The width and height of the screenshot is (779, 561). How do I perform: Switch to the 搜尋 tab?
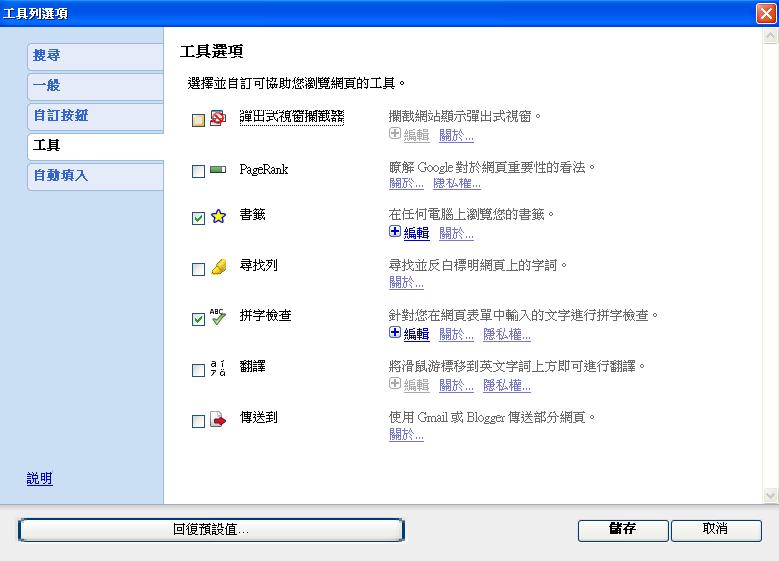pyautogui.click(x=95, y=56)
